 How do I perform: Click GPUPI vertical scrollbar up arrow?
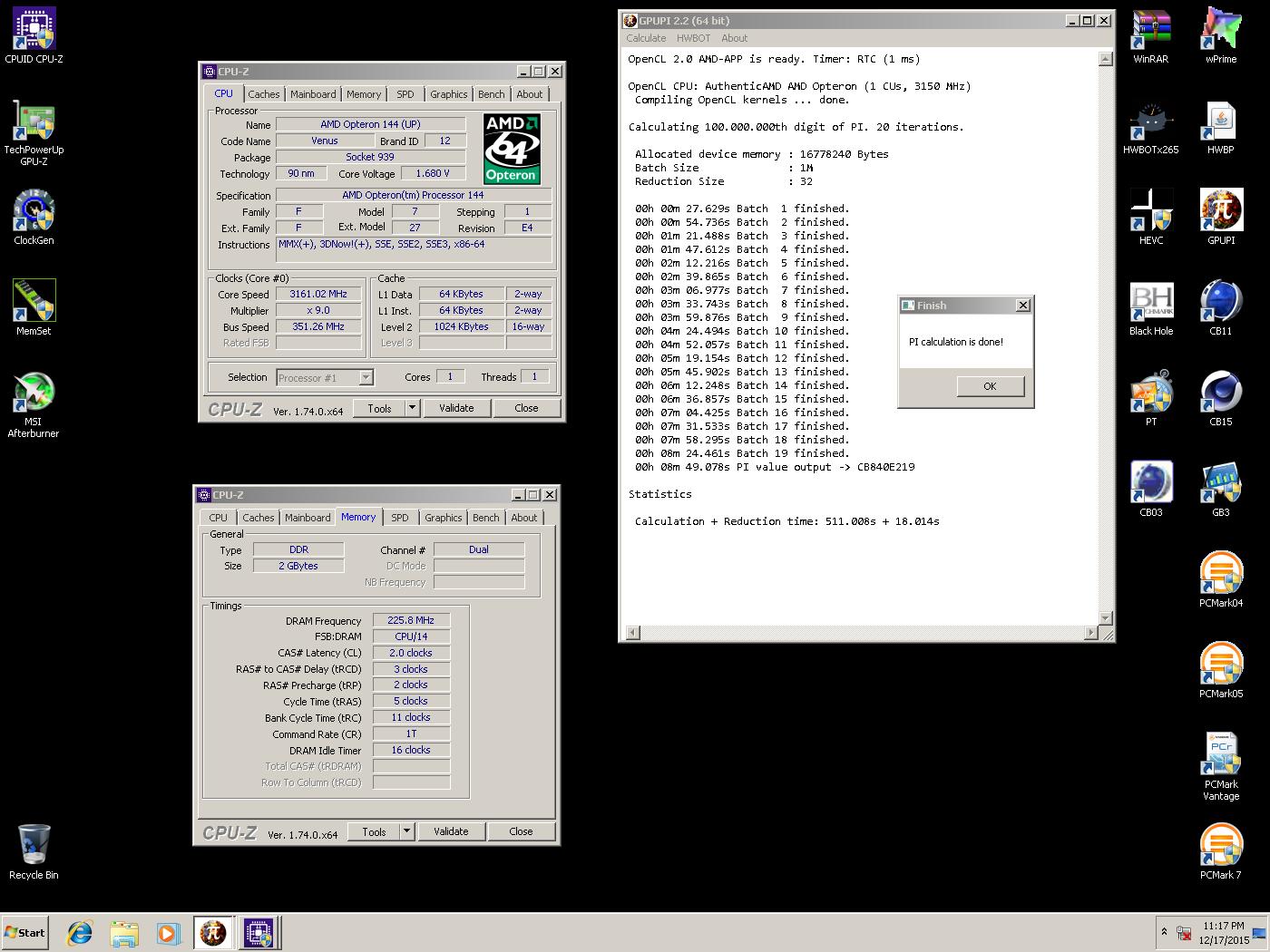[x=1105, y=59]
